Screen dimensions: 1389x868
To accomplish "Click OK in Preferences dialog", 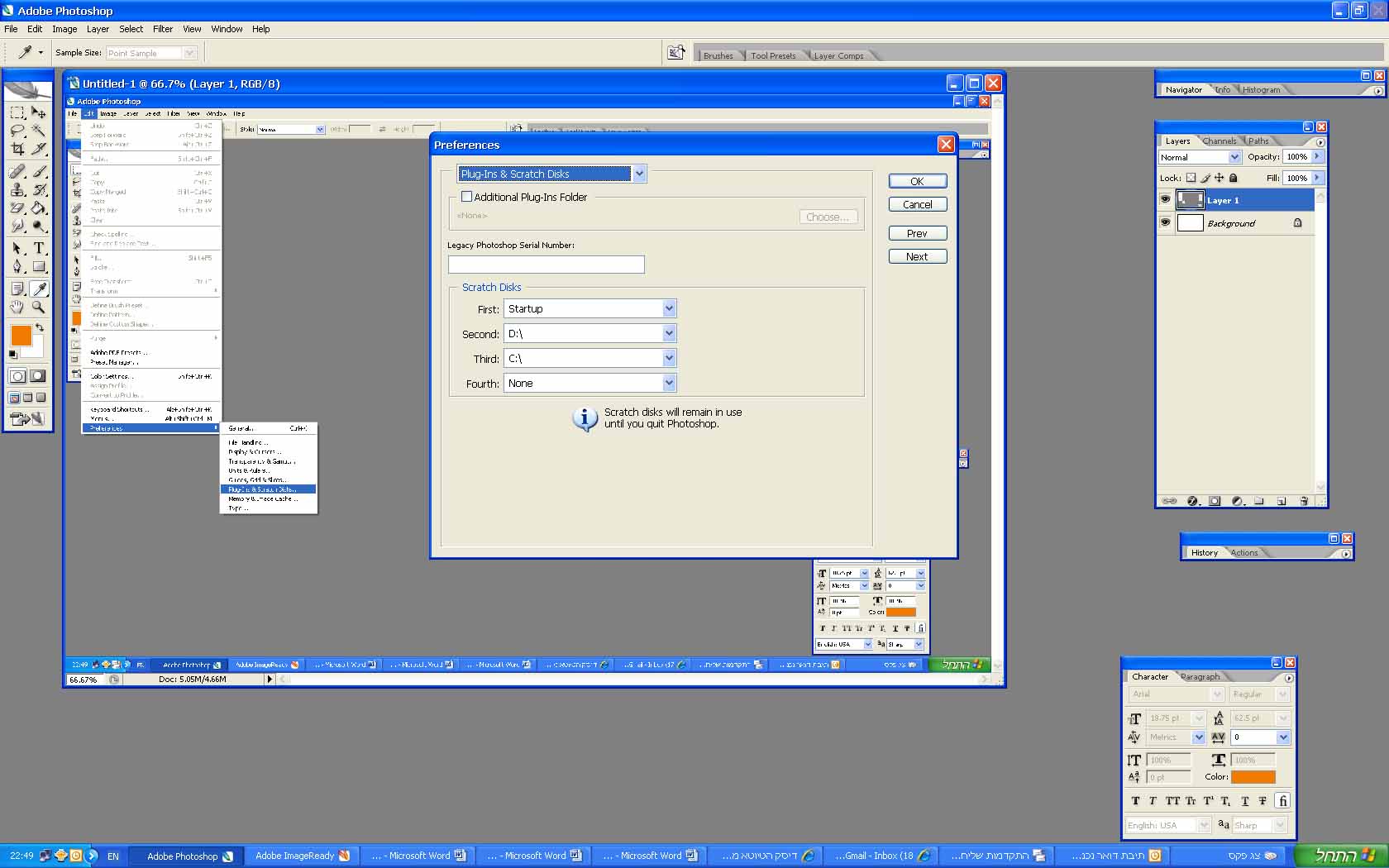I will 918,181.
